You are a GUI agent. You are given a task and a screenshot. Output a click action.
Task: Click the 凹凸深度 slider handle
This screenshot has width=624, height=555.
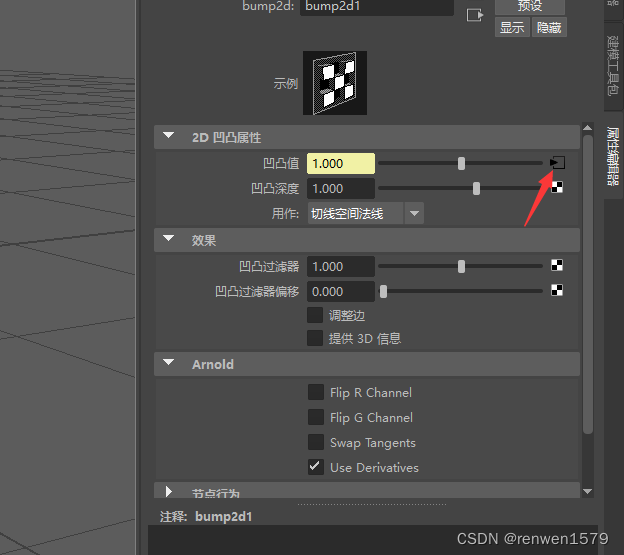click(x=476, y=188)
